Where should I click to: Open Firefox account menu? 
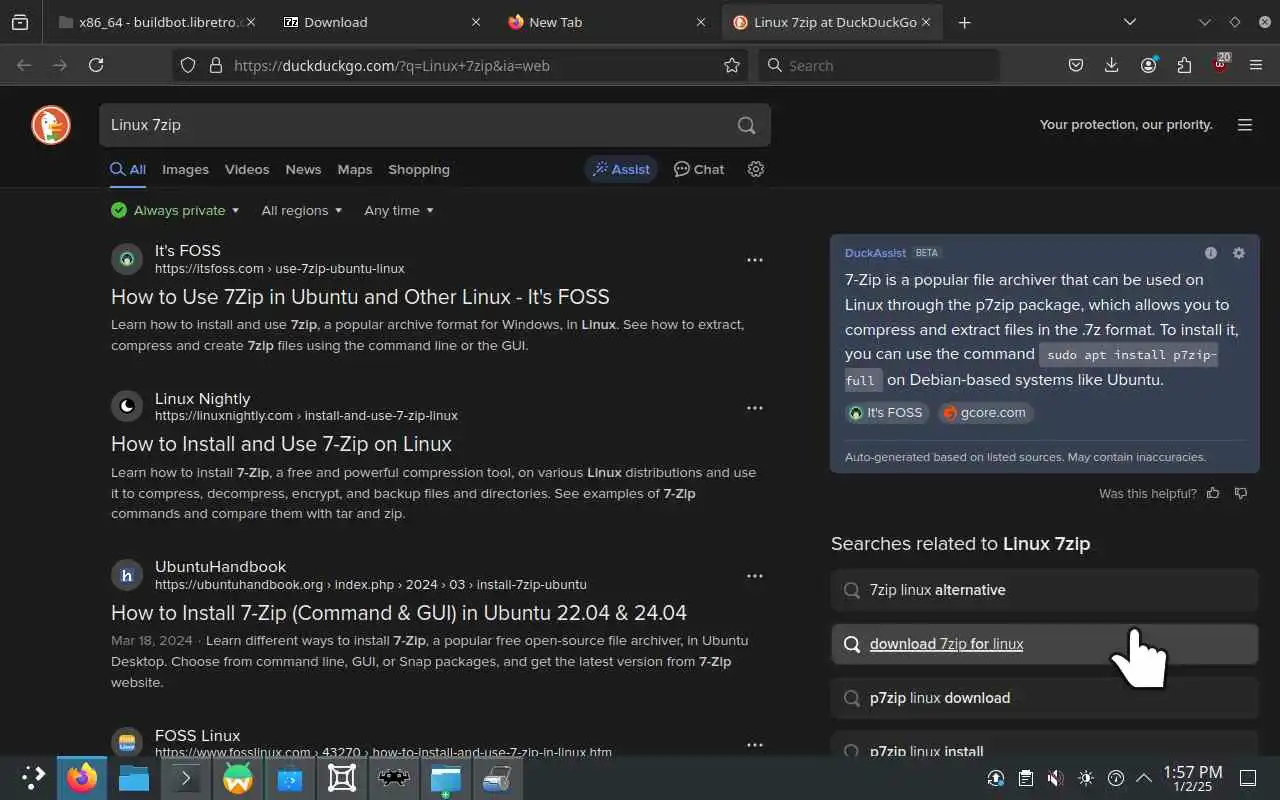1149,65
